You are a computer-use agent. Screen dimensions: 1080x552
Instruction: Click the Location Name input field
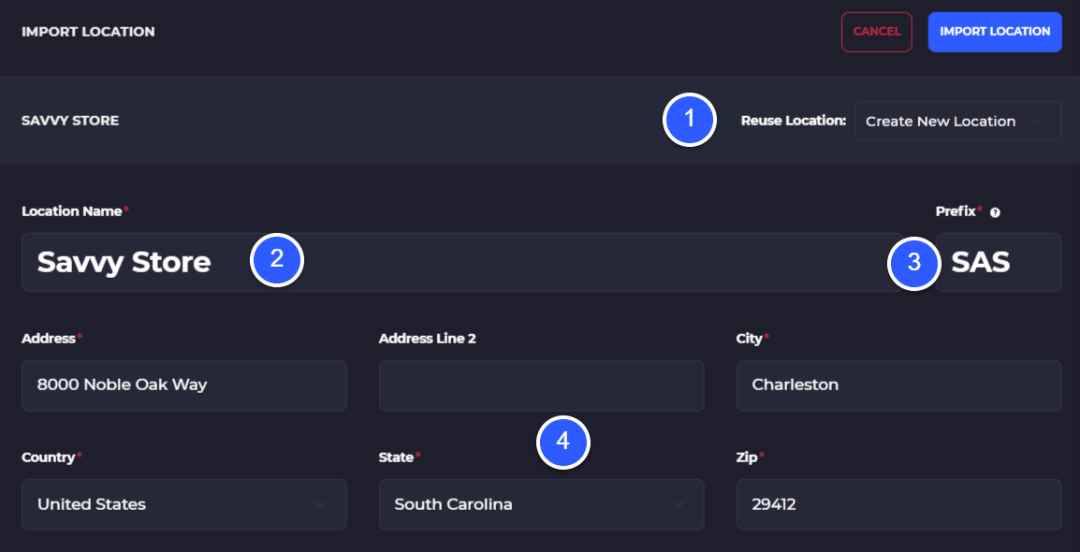tap(461, 262)
